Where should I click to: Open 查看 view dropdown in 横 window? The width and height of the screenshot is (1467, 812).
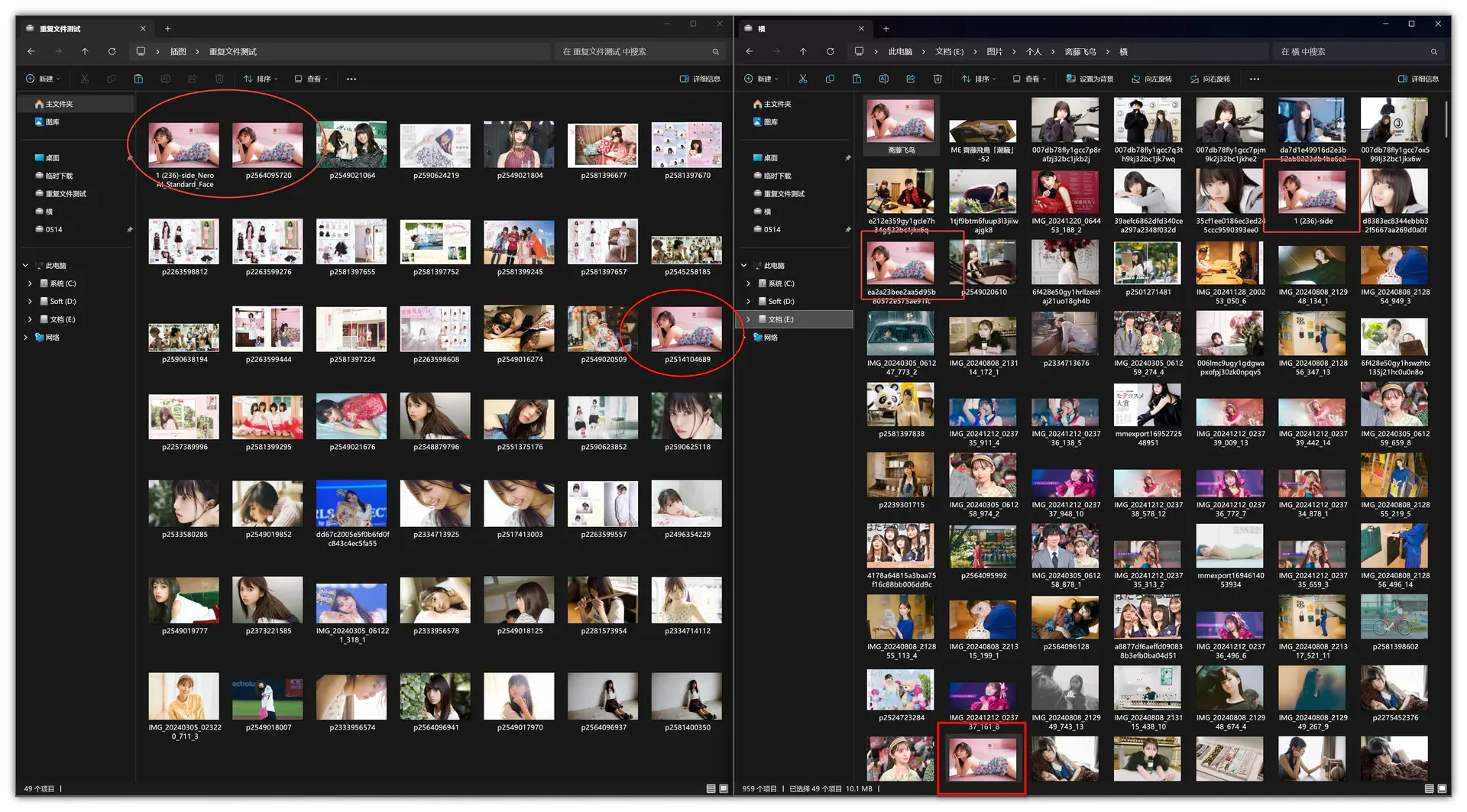[1029, 79]
